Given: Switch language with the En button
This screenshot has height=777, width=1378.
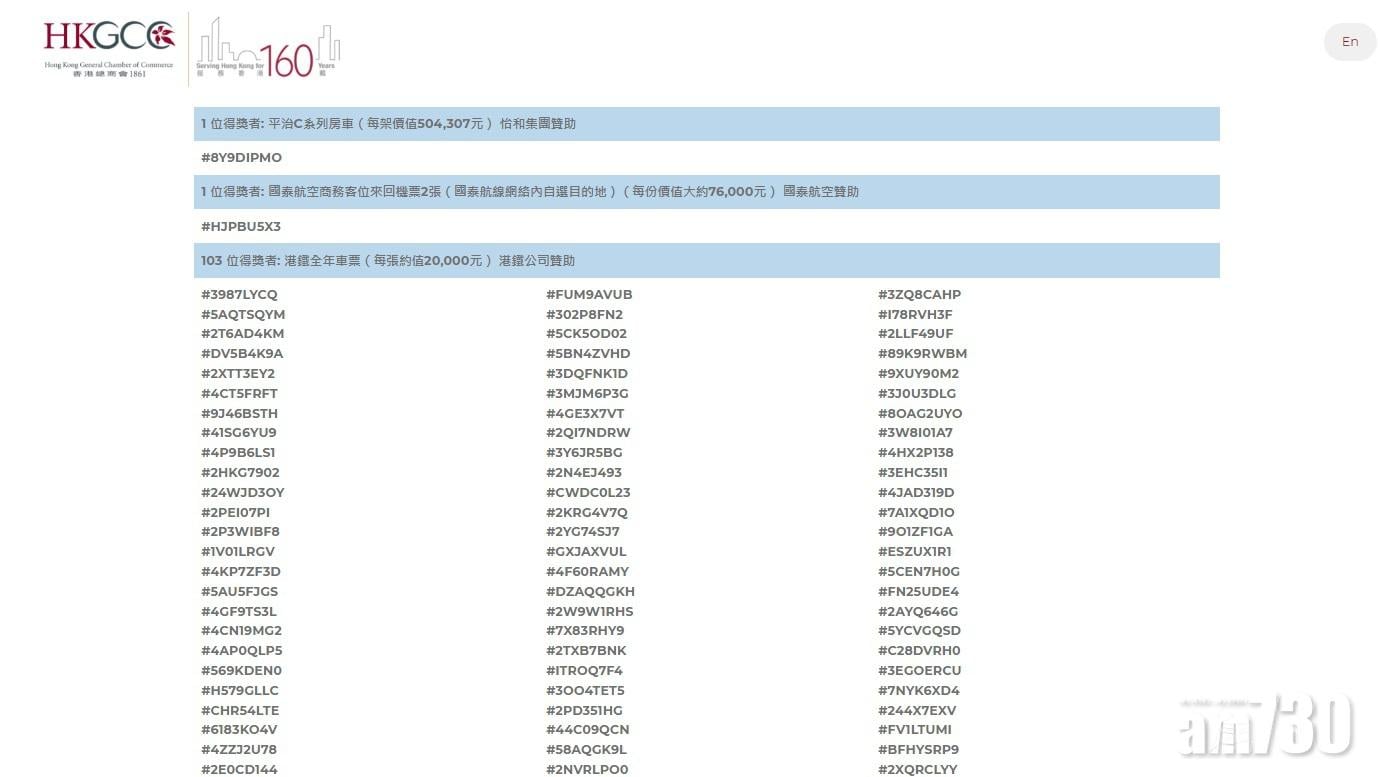Looking at the screenshot, I should click(1349, 42).
